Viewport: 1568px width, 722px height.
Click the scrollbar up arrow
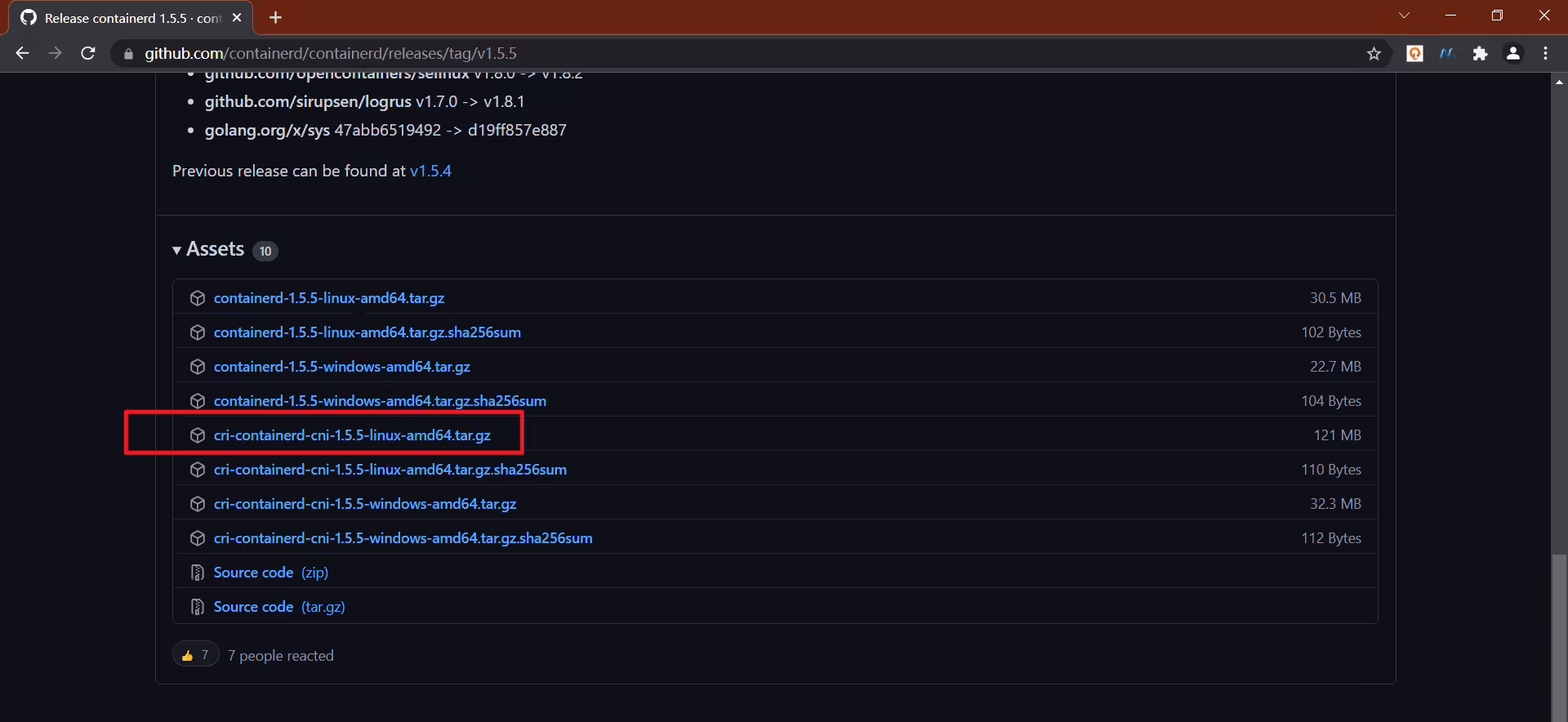point(1559,81)
